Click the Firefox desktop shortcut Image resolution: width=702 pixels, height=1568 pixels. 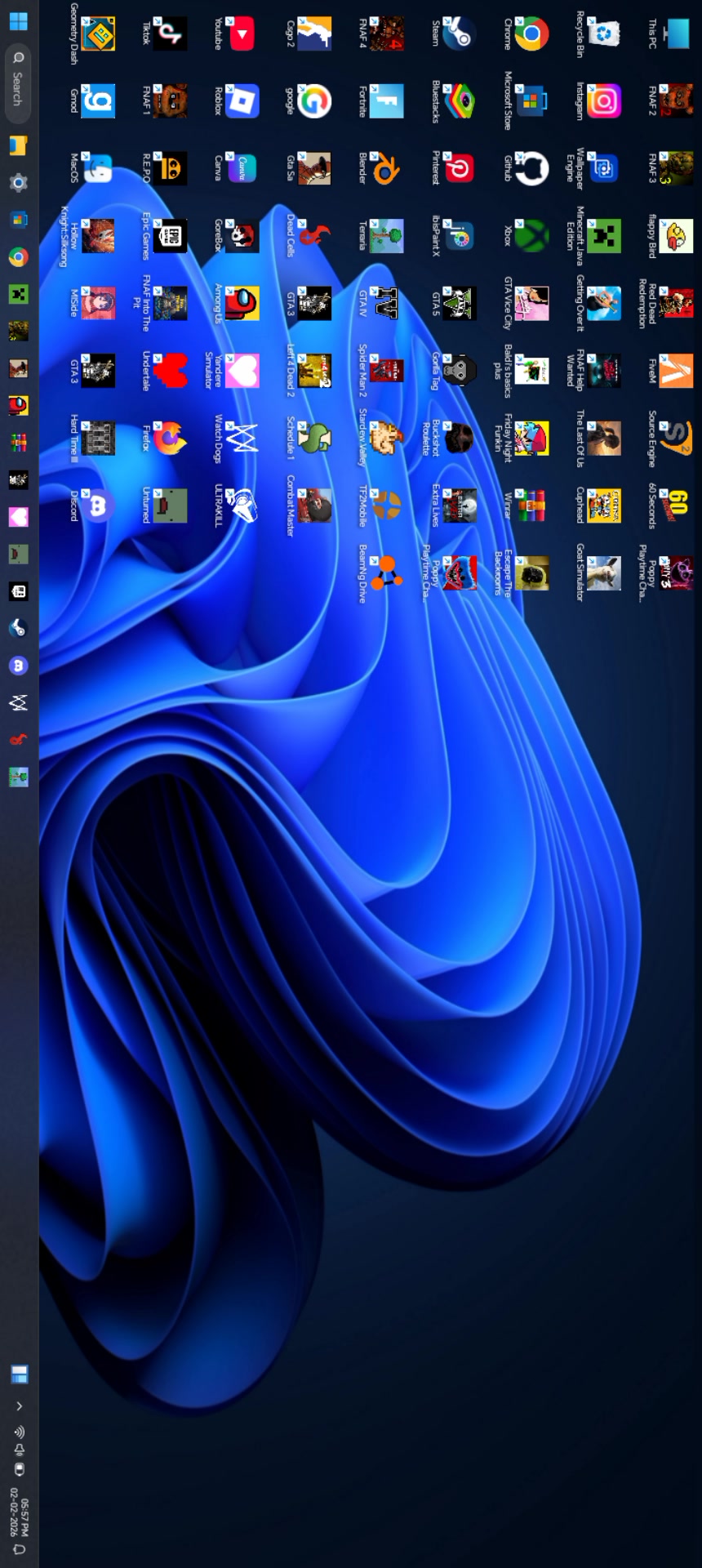click(170, 439)
